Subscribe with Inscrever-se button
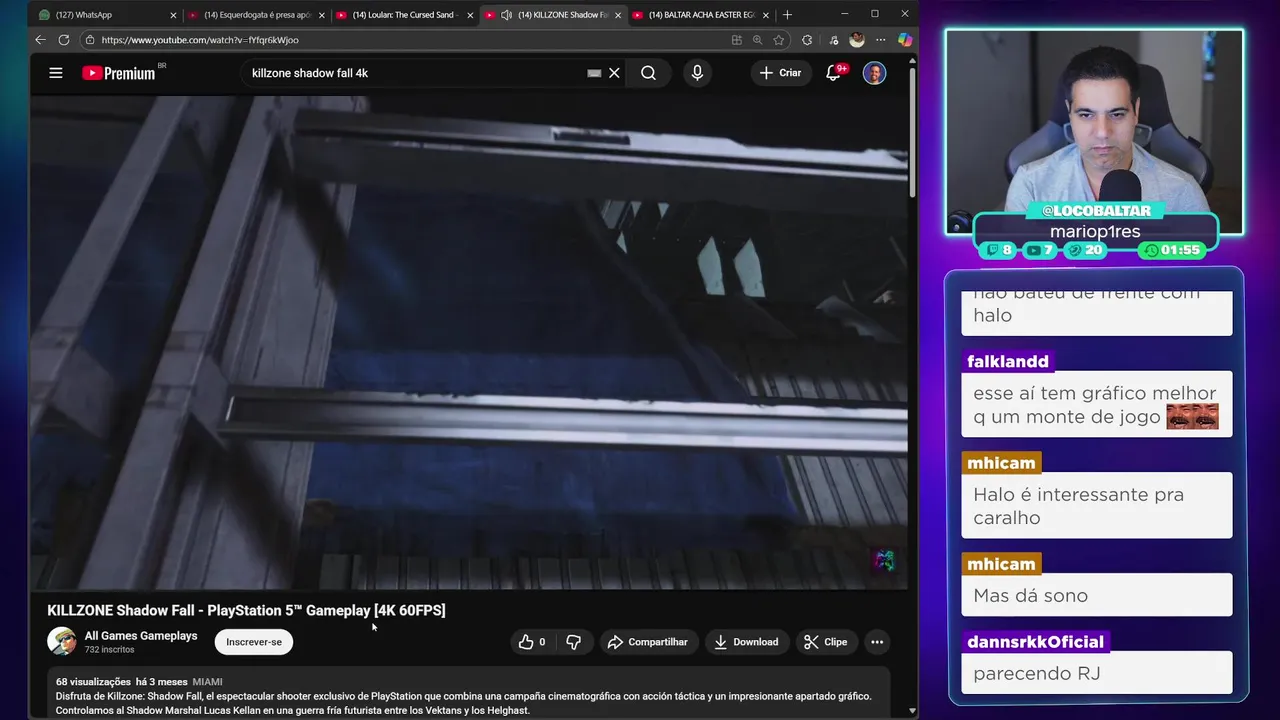This screenshot has width=1280, height=720. tap(254, 642)
